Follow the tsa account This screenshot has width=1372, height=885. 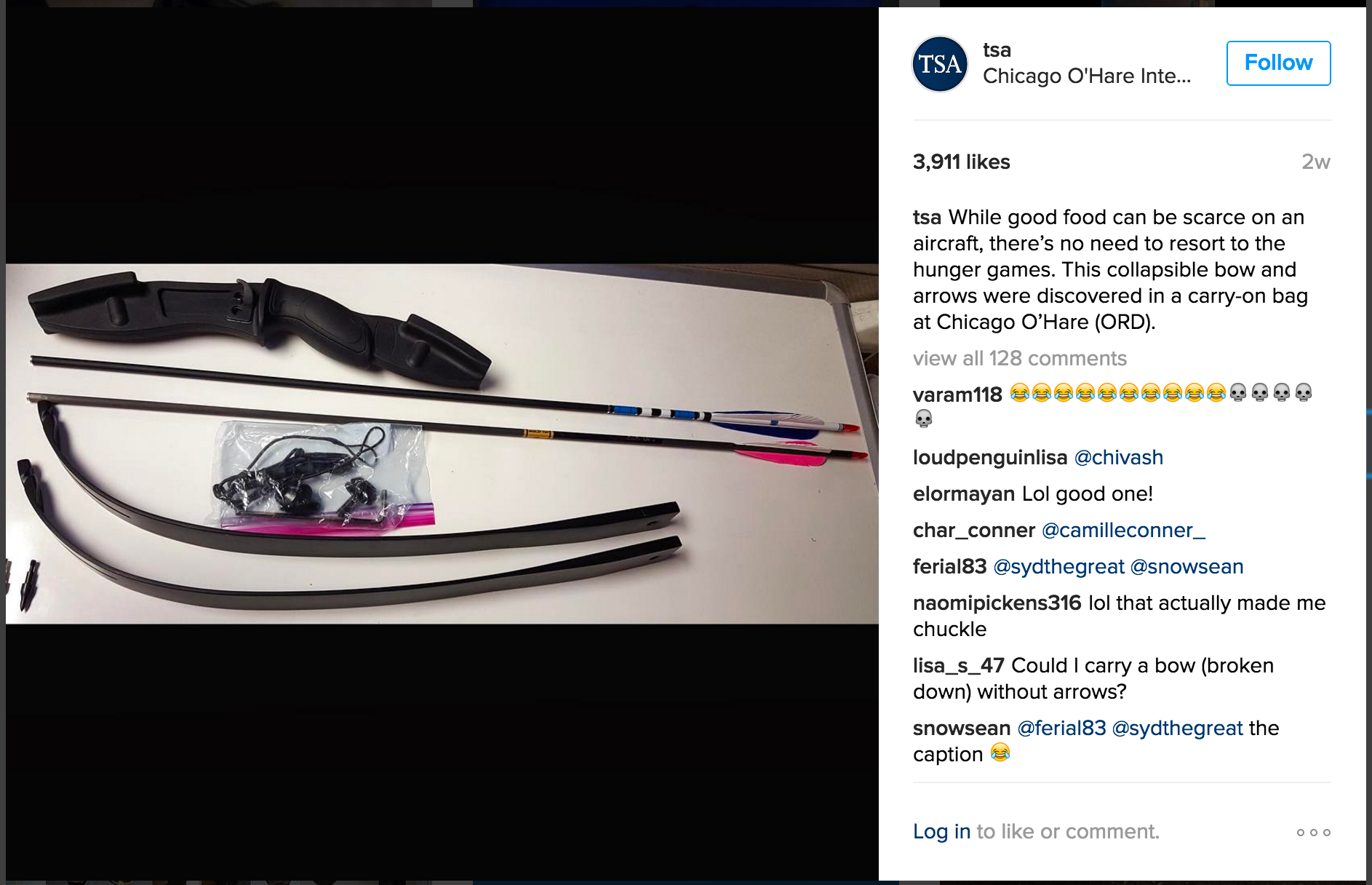[x=1278, y=63]
